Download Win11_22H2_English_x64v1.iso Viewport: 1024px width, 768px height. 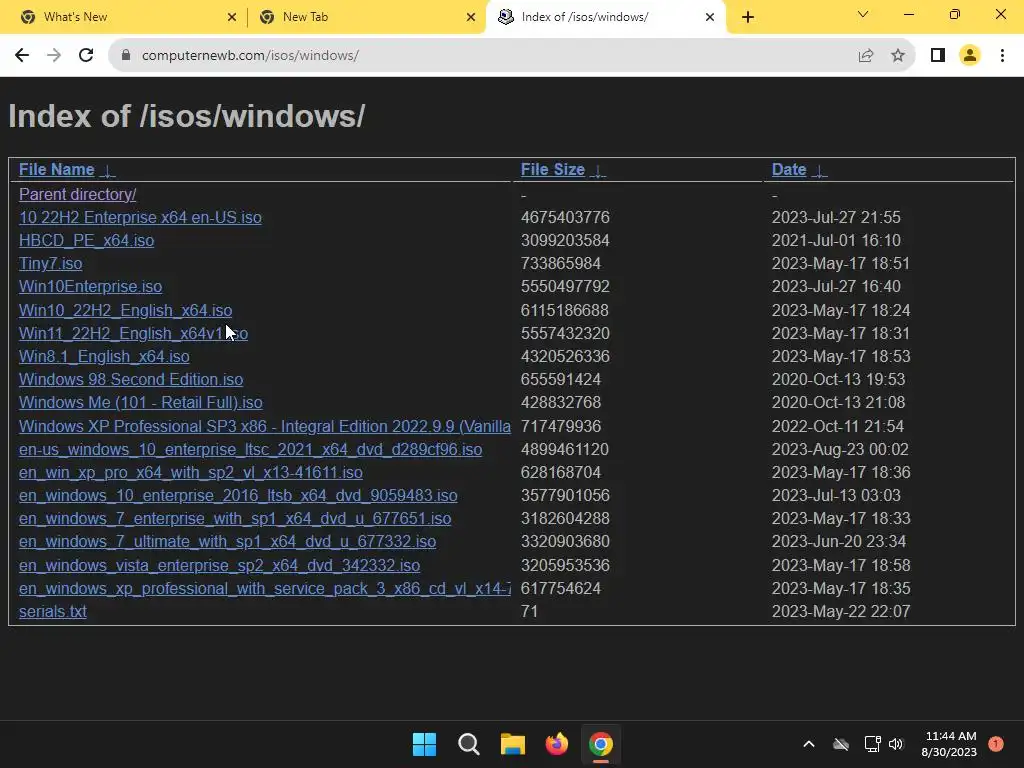(133, 333)
